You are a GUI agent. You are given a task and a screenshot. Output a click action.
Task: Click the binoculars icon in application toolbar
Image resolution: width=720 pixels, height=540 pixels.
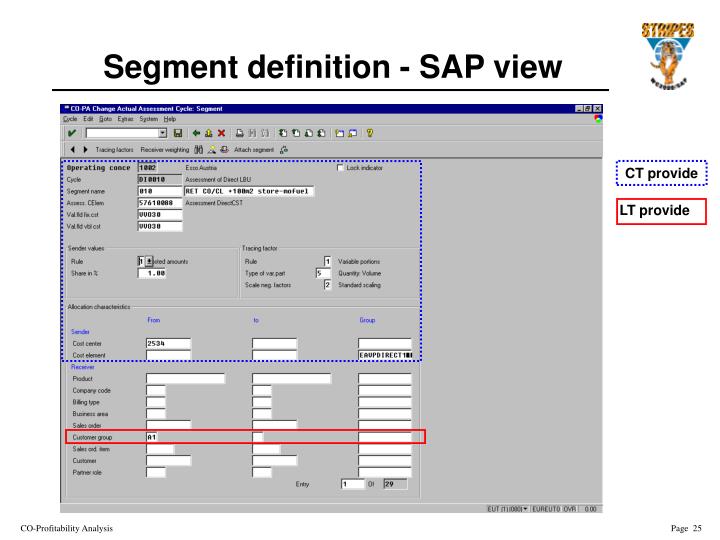(198, 150)
